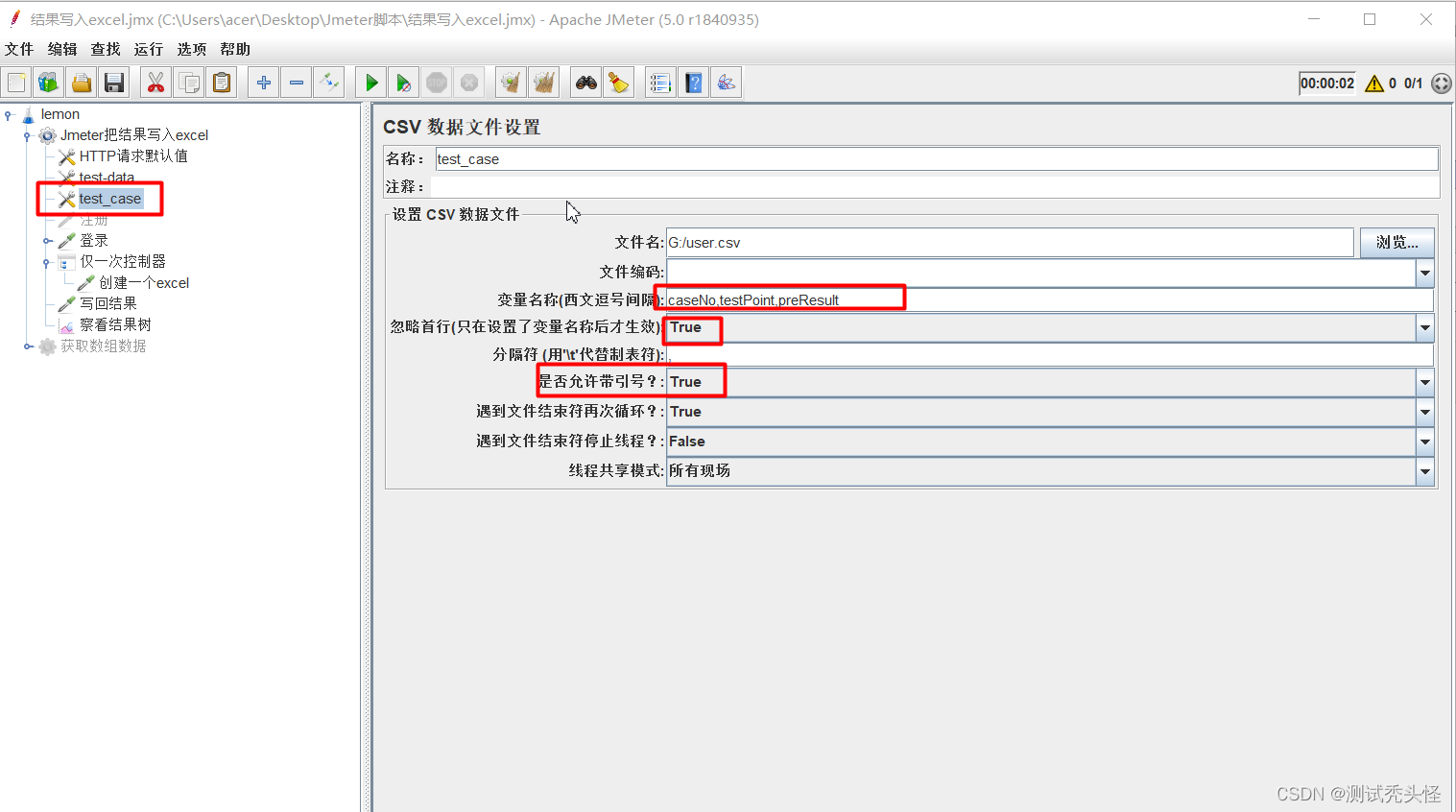The height and width of the screenshot is (812, 1456).
Task: Select the 获取数组数据 thread group
Action: point(104,346)
